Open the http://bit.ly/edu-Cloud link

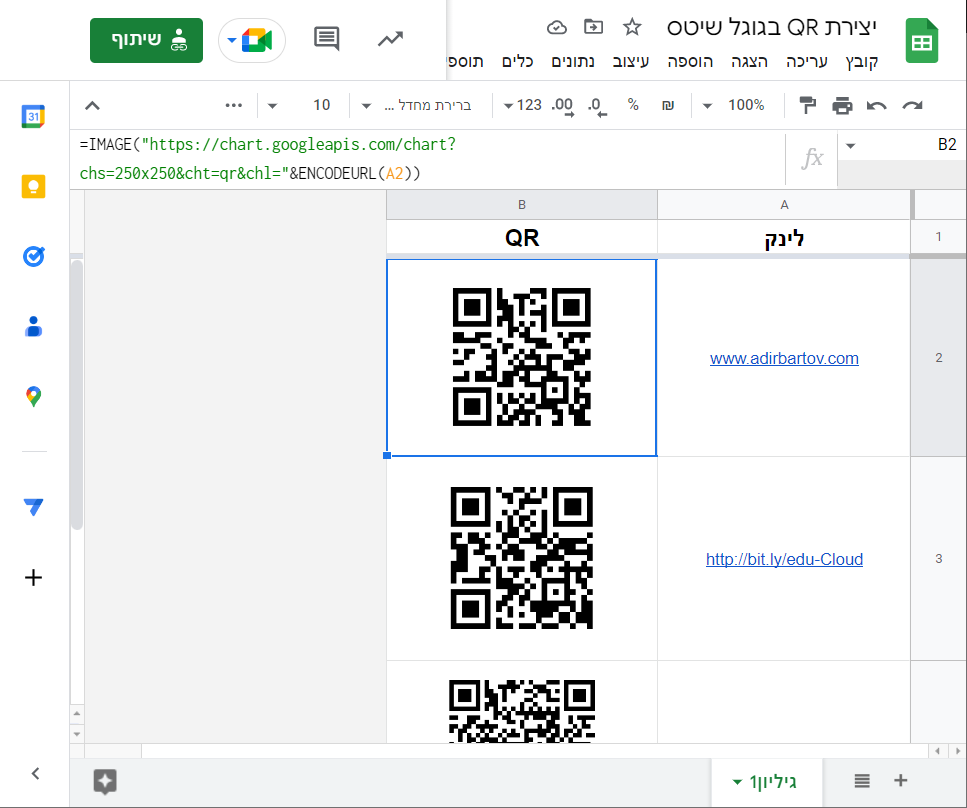[784, 559]
